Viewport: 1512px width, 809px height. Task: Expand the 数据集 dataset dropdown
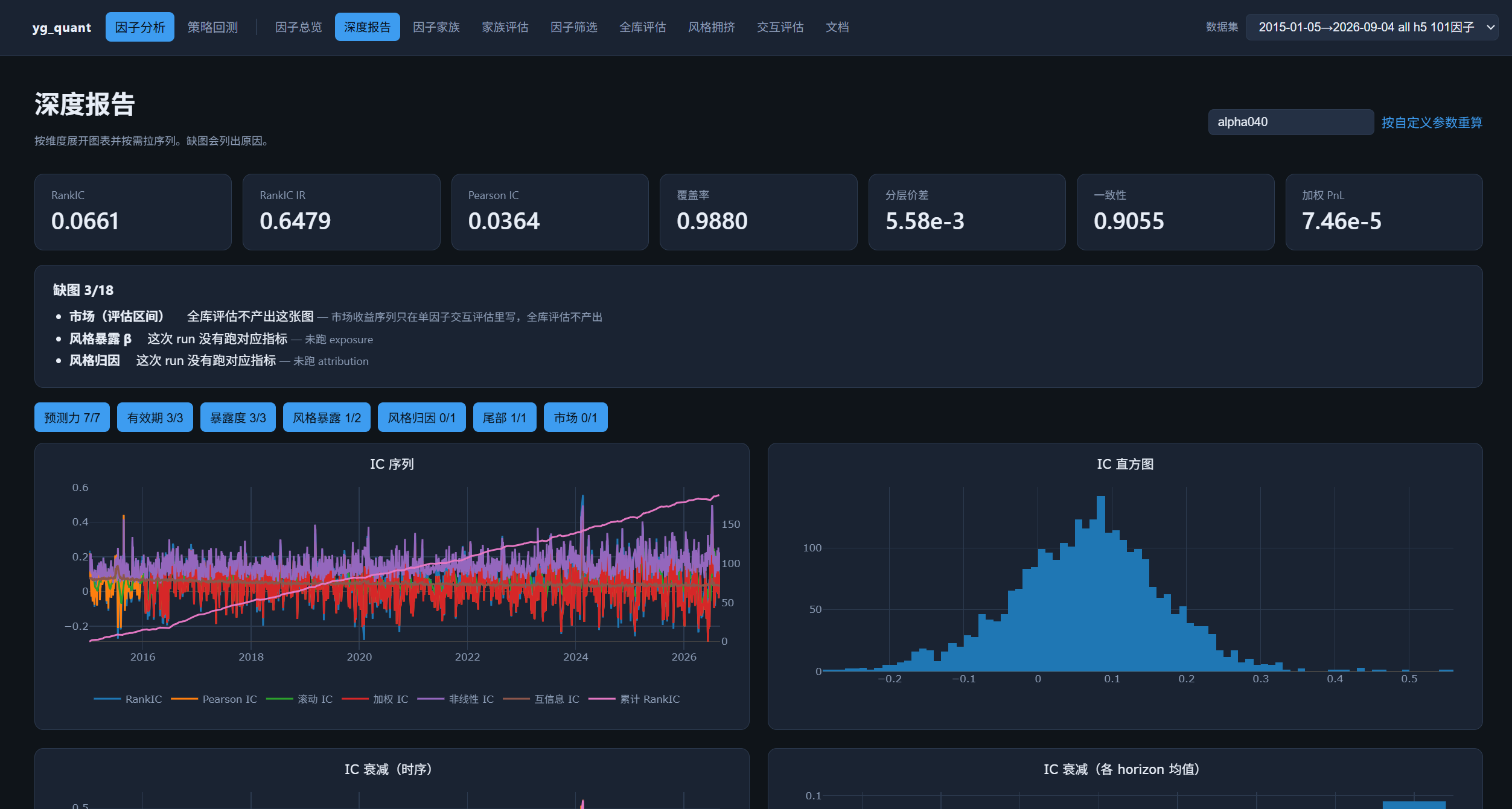click(1371, 27)
